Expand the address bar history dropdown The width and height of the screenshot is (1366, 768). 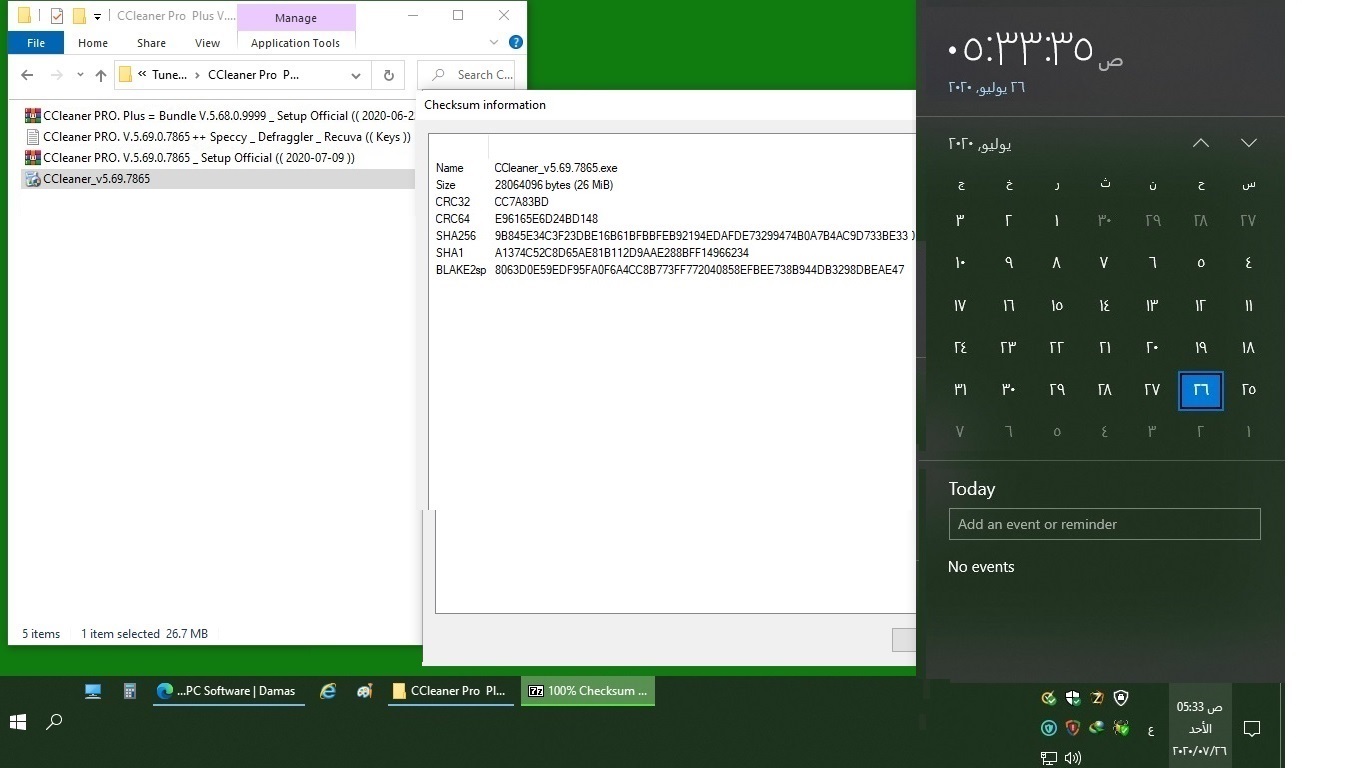[356, 75]
